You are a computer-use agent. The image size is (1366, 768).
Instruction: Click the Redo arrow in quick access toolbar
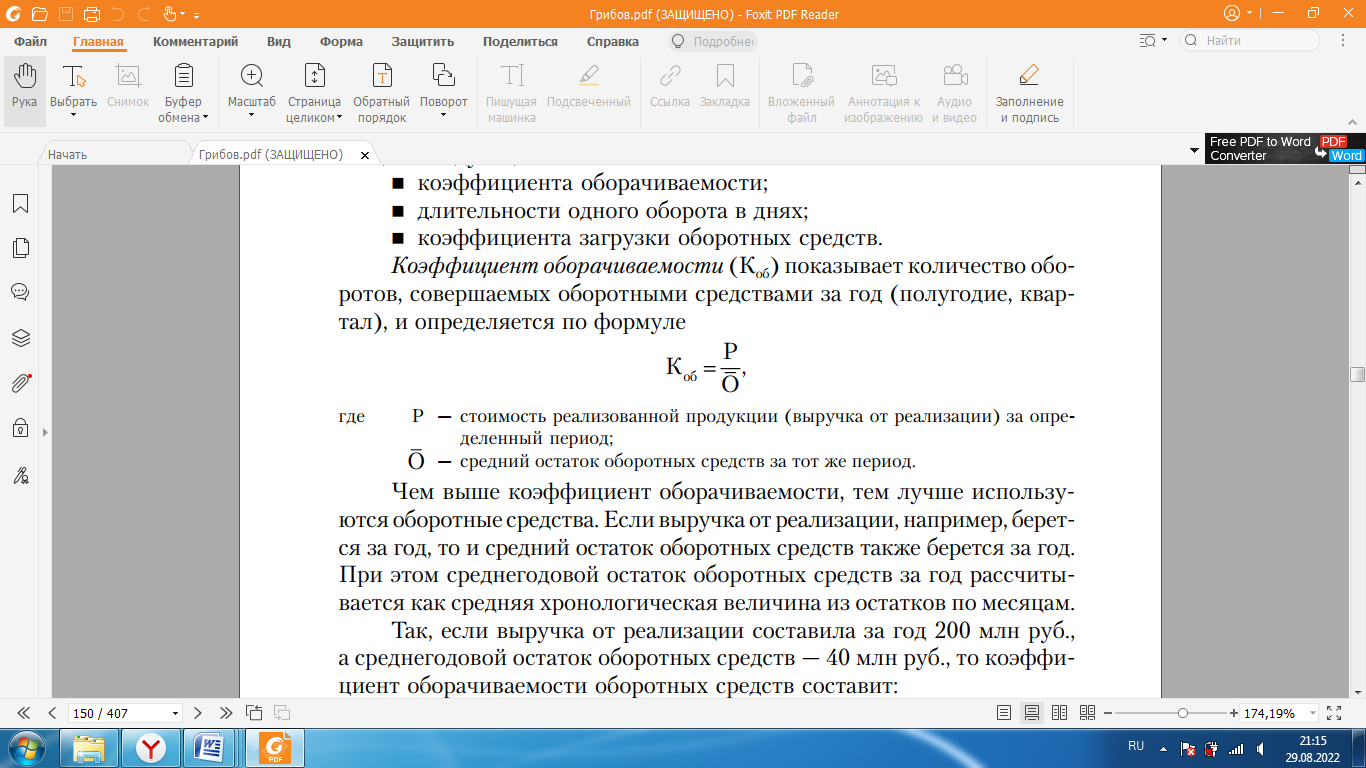[144, 15]
